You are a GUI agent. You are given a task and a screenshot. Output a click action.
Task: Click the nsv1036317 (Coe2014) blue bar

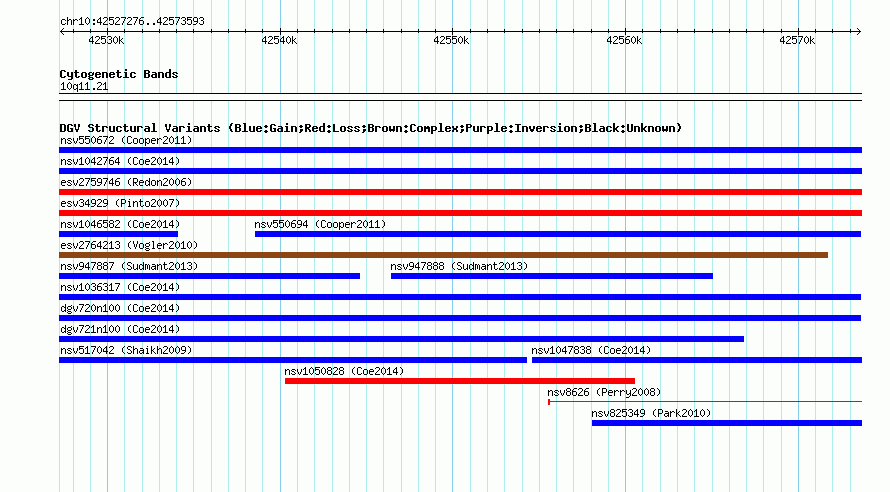[x=460, y=297]
